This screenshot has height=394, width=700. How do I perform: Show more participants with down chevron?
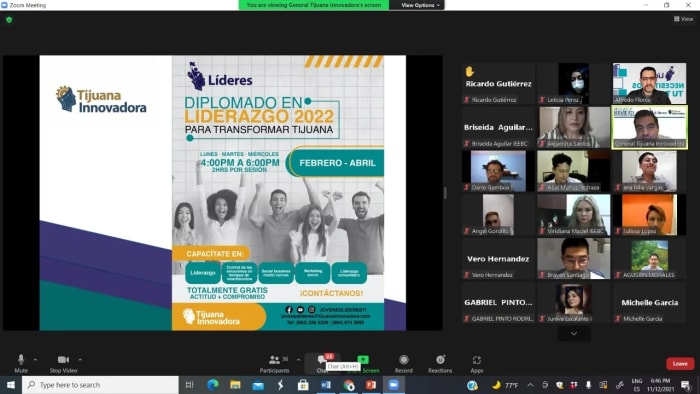pyautogui.click(x=574, y=333)
